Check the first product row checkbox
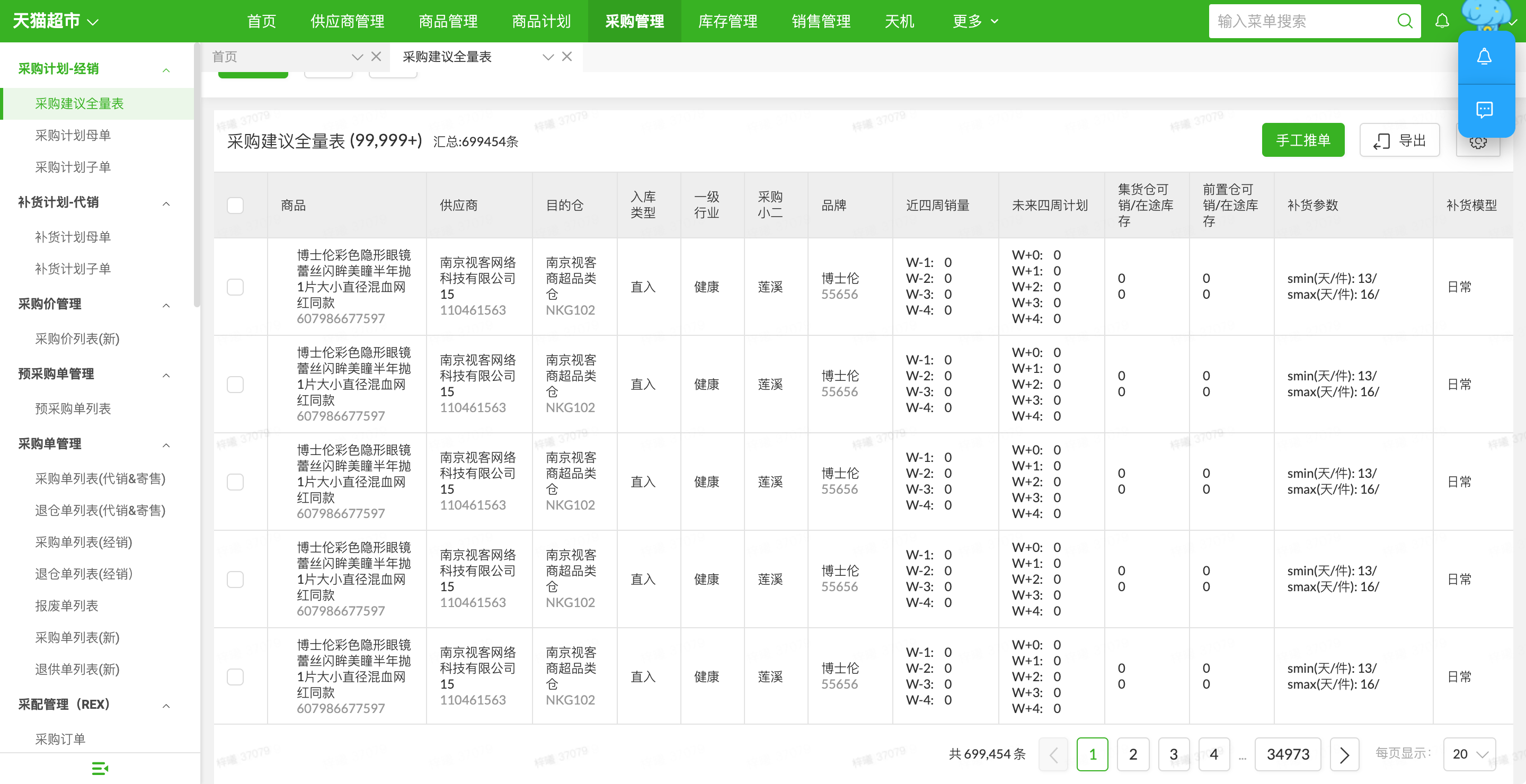The width and height of the screenshot is (1526, 784). pyautogui.click(x=235, y=287)
